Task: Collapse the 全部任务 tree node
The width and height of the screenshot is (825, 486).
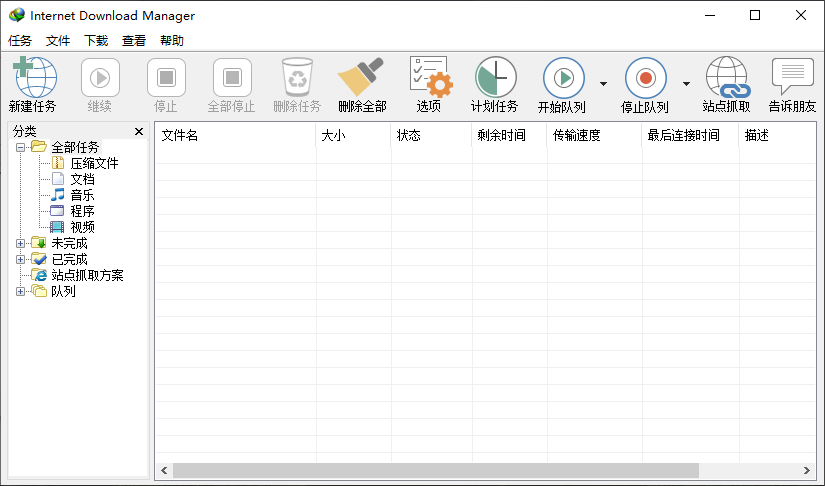Action: (x=20, y=147)
